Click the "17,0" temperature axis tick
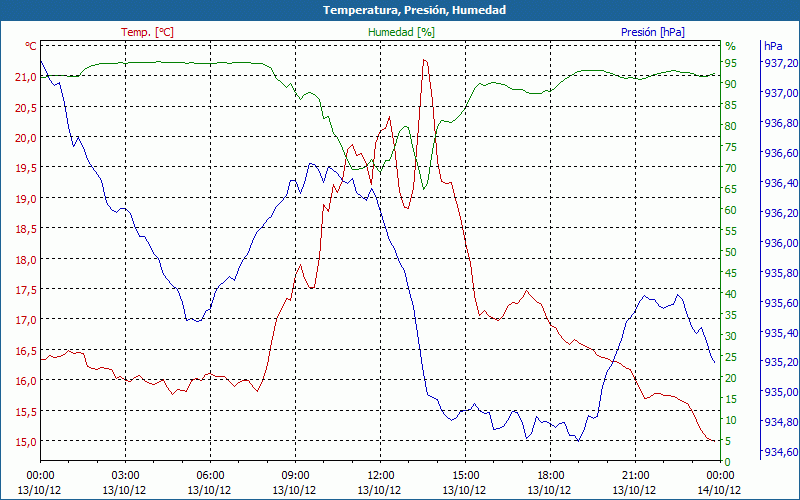The width and height of the screenshot is (800, 500). coord(25,320)
